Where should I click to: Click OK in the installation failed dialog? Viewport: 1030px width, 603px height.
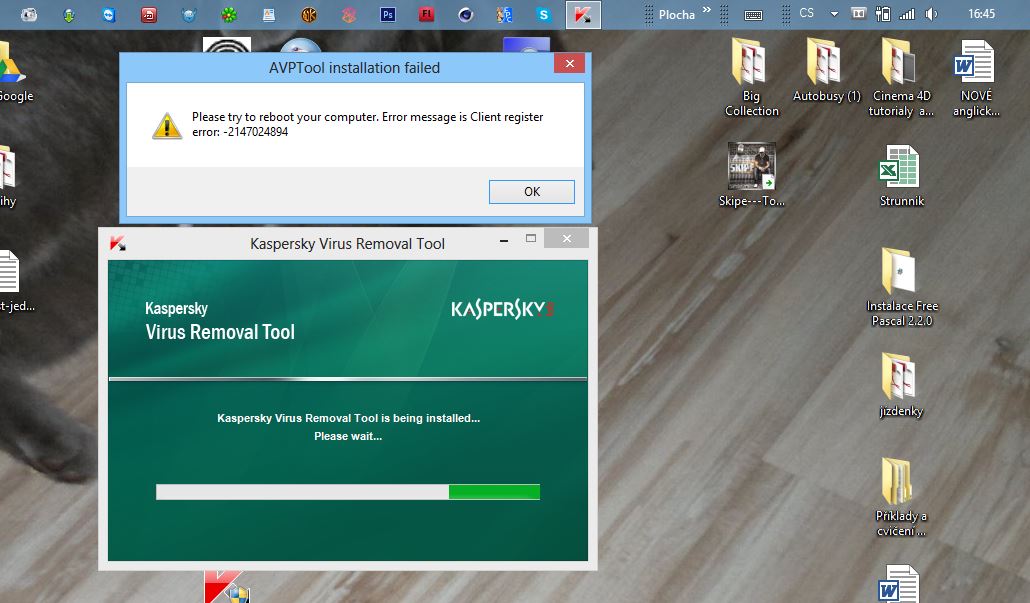pos(531,192)
